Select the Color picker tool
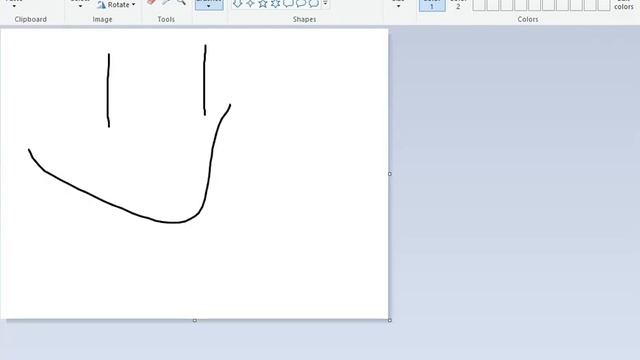The height and width of the screenshot is (360, 640). (x=166, y=2)
